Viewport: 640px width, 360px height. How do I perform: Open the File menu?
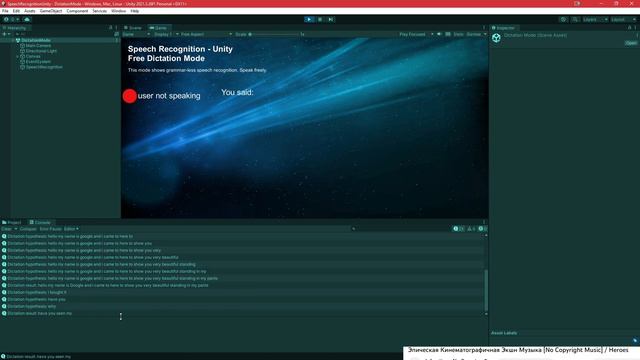tap(5, 11)
